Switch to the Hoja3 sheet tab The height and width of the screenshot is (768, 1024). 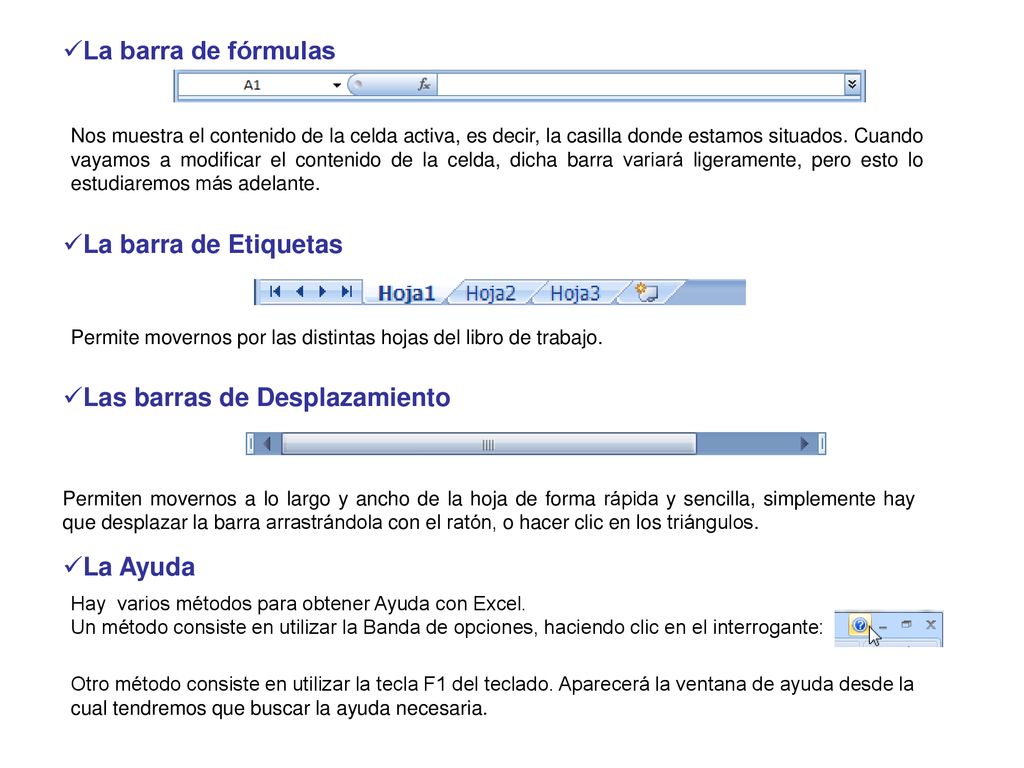click(x=575, y=293)
